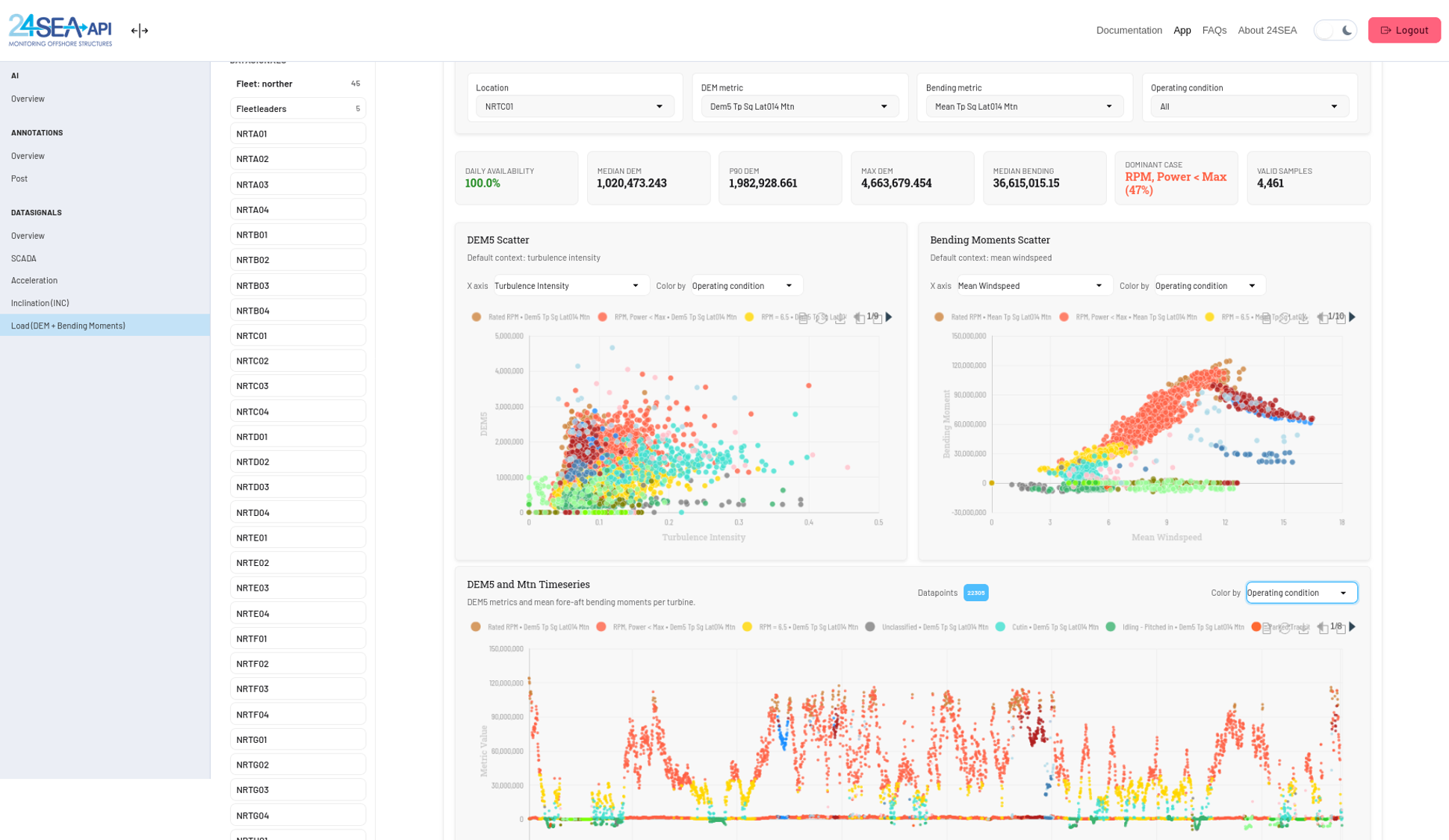The width and height of the screenshot is (1449, 840).
Task: Open About 24SEA link
Action: (1267, 30)
